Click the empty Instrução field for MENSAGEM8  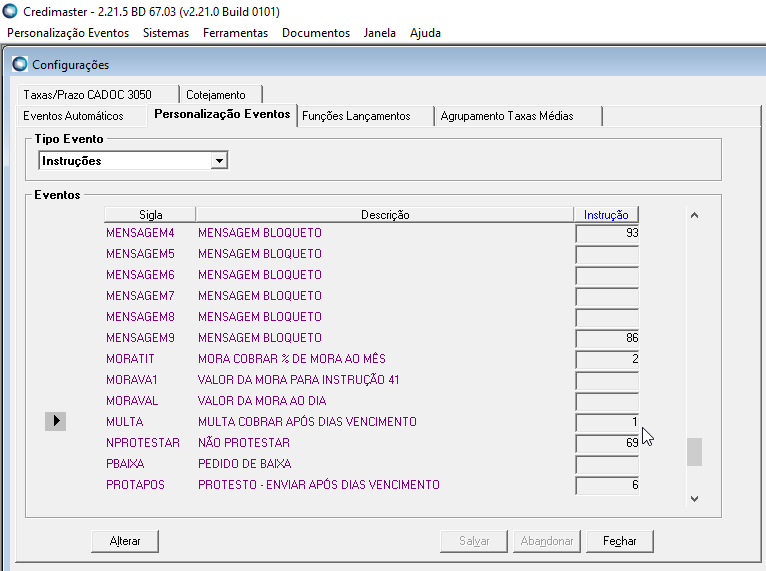point(607,317)
